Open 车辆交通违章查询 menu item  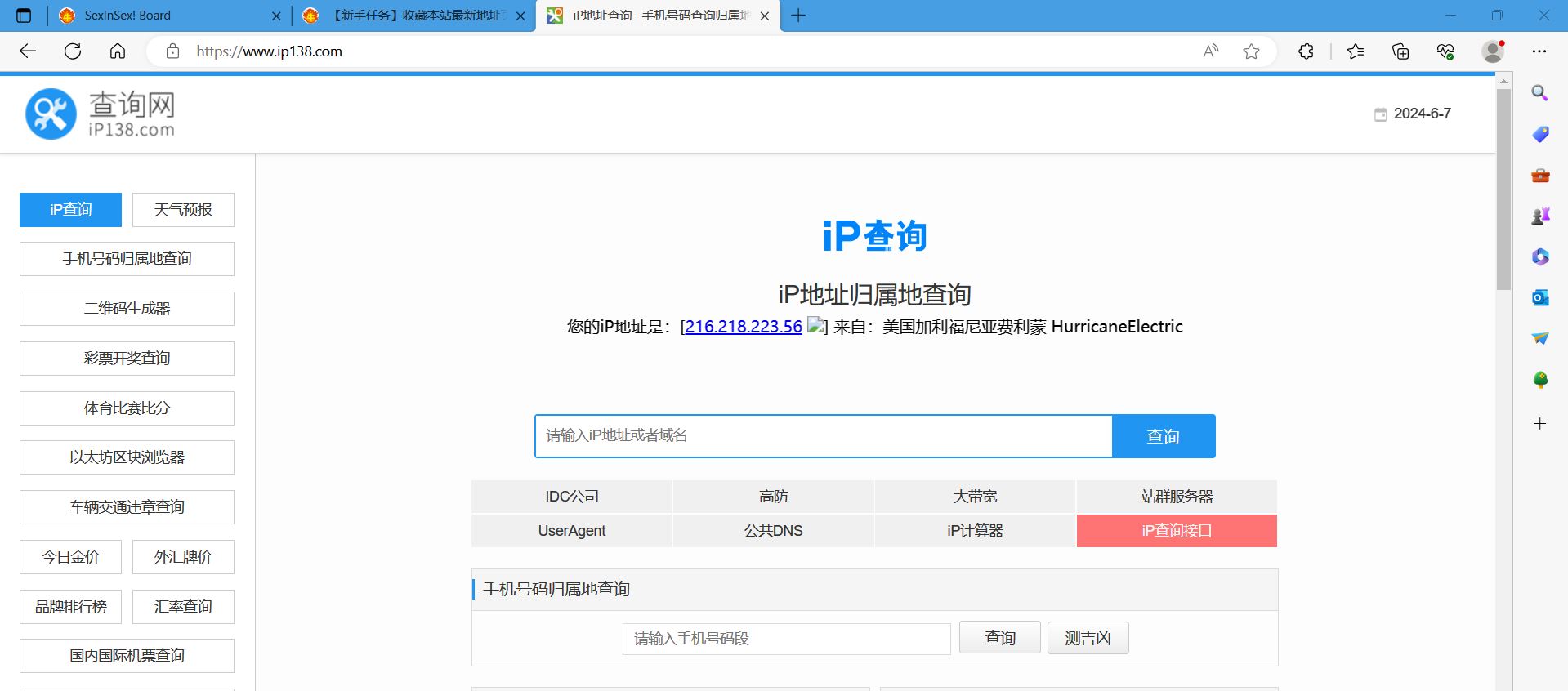(x=127, y=507)
